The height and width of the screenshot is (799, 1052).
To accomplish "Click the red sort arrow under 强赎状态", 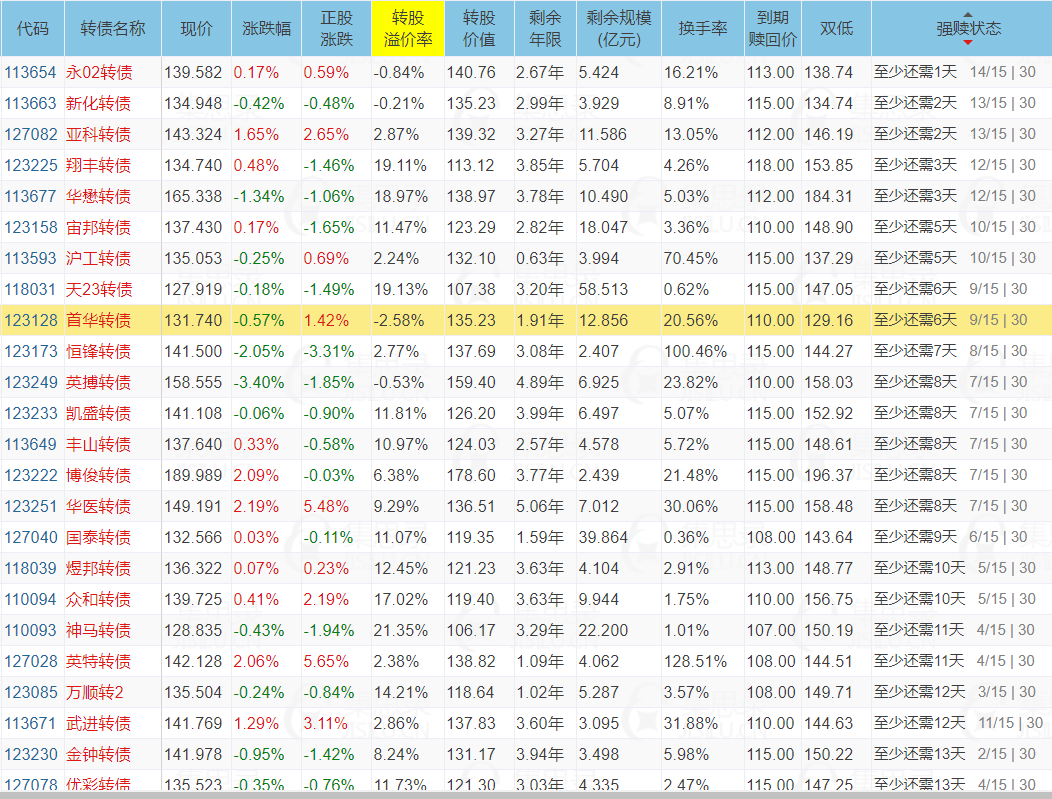I will click(967, 43).
